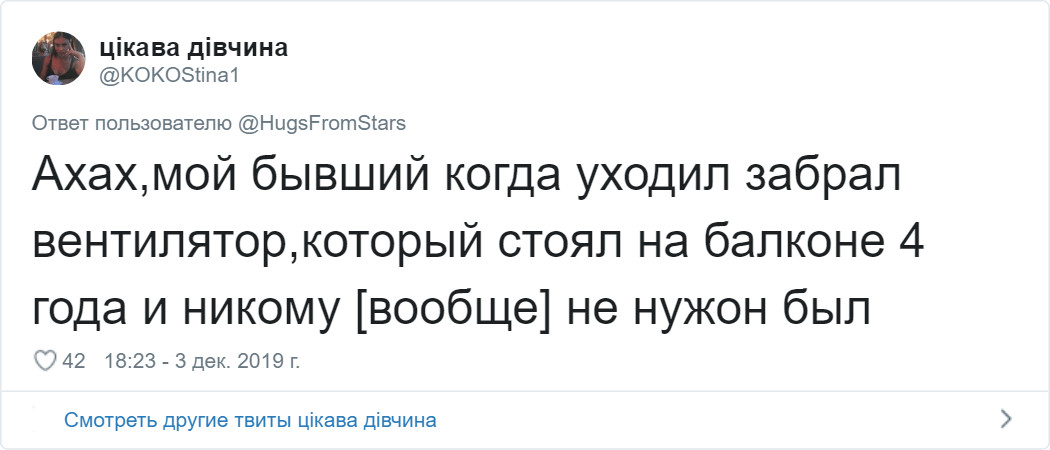Open the chevron arrow beside other tweets link
The width and height of the screenshot is (1050, 450).
click(x=1005, y=420)
